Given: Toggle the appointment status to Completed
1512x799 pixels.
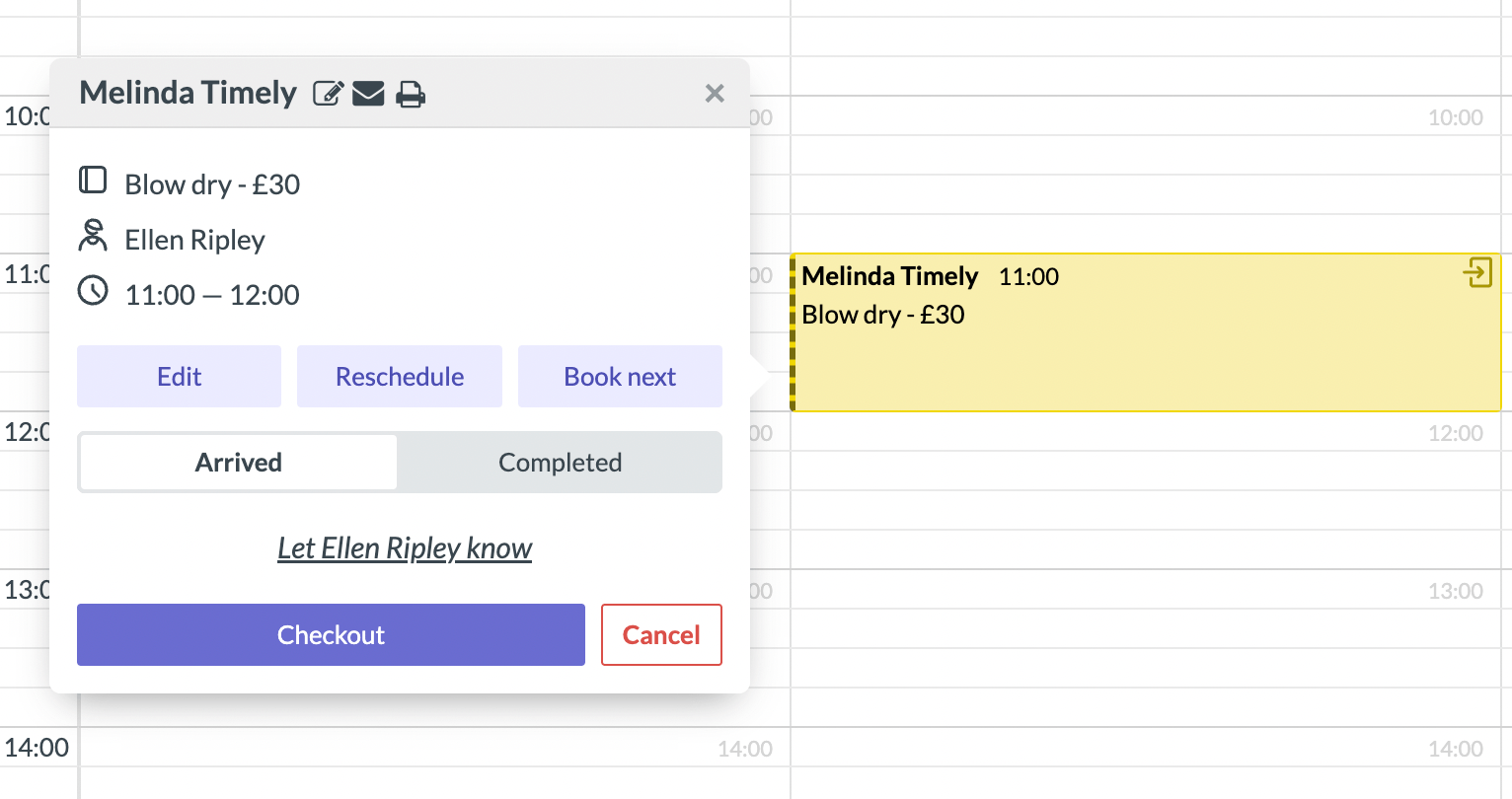Looking at the screenshot, I should pyautogui.click(x=560, y=462).
